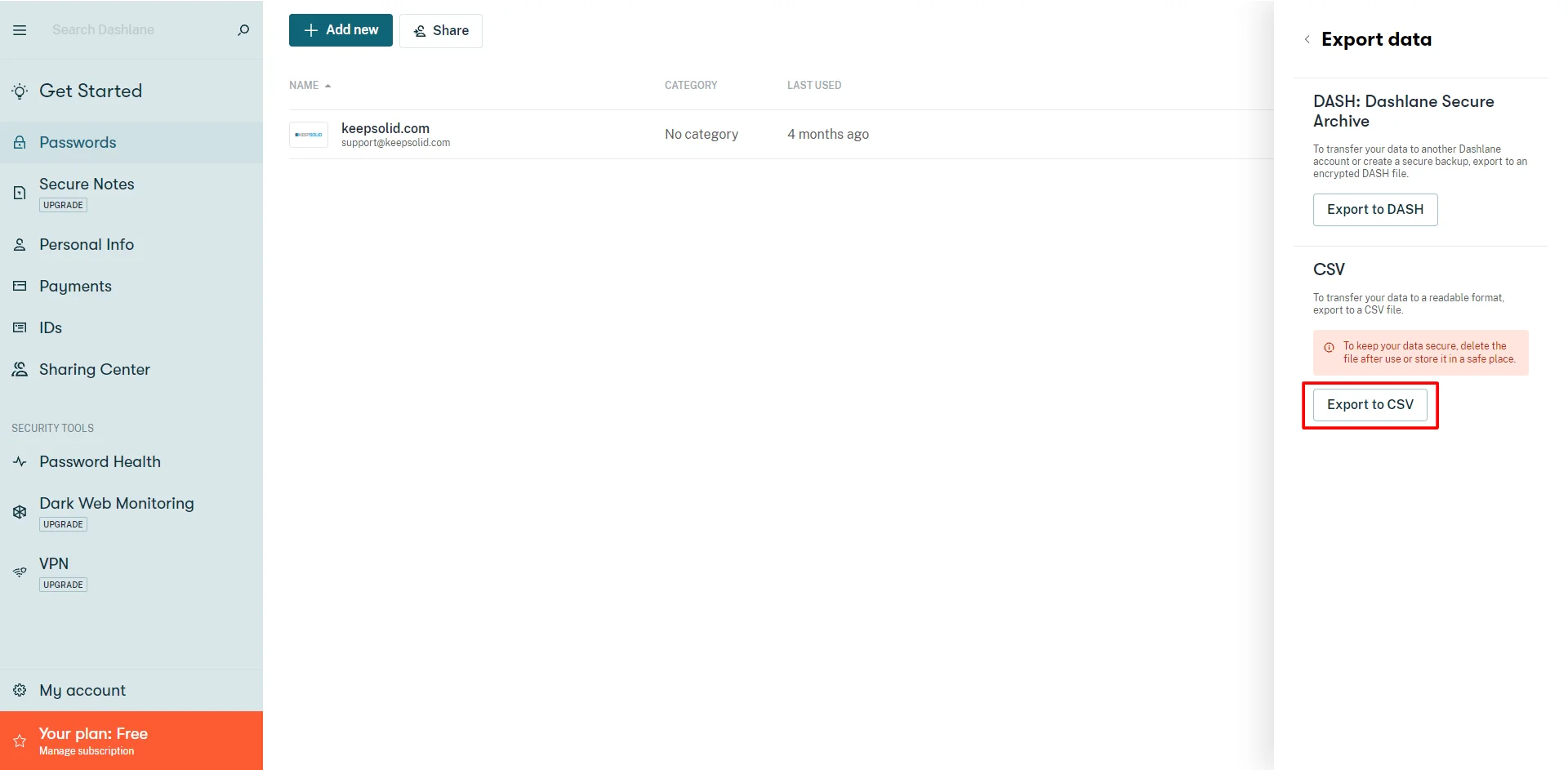The height and width of the screenshot is (770, 1568).
Task: Click the Dark Web Monitoring icon
Action: tap(20, 512)
